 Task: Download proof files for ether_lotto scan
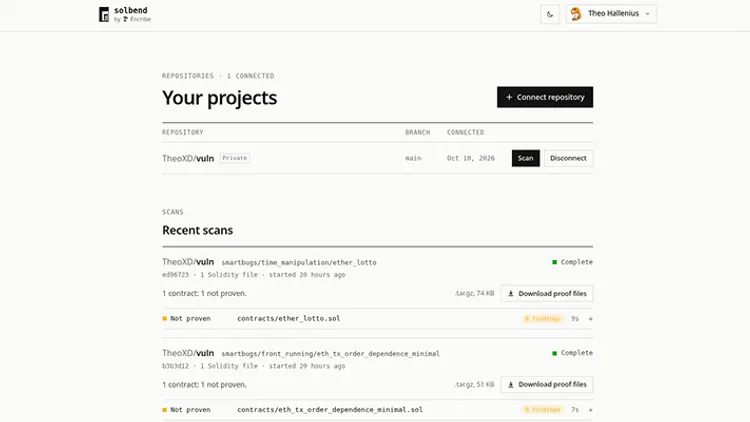click(x=547, y=294)
